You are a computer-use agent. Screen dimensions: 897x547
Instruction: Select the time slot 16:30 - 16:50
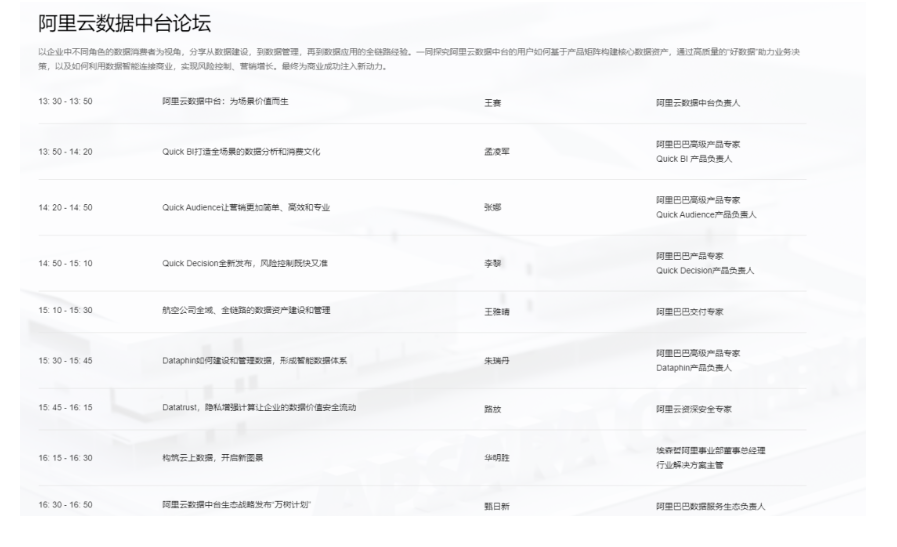pyautogui.click(x=65, y=505)
